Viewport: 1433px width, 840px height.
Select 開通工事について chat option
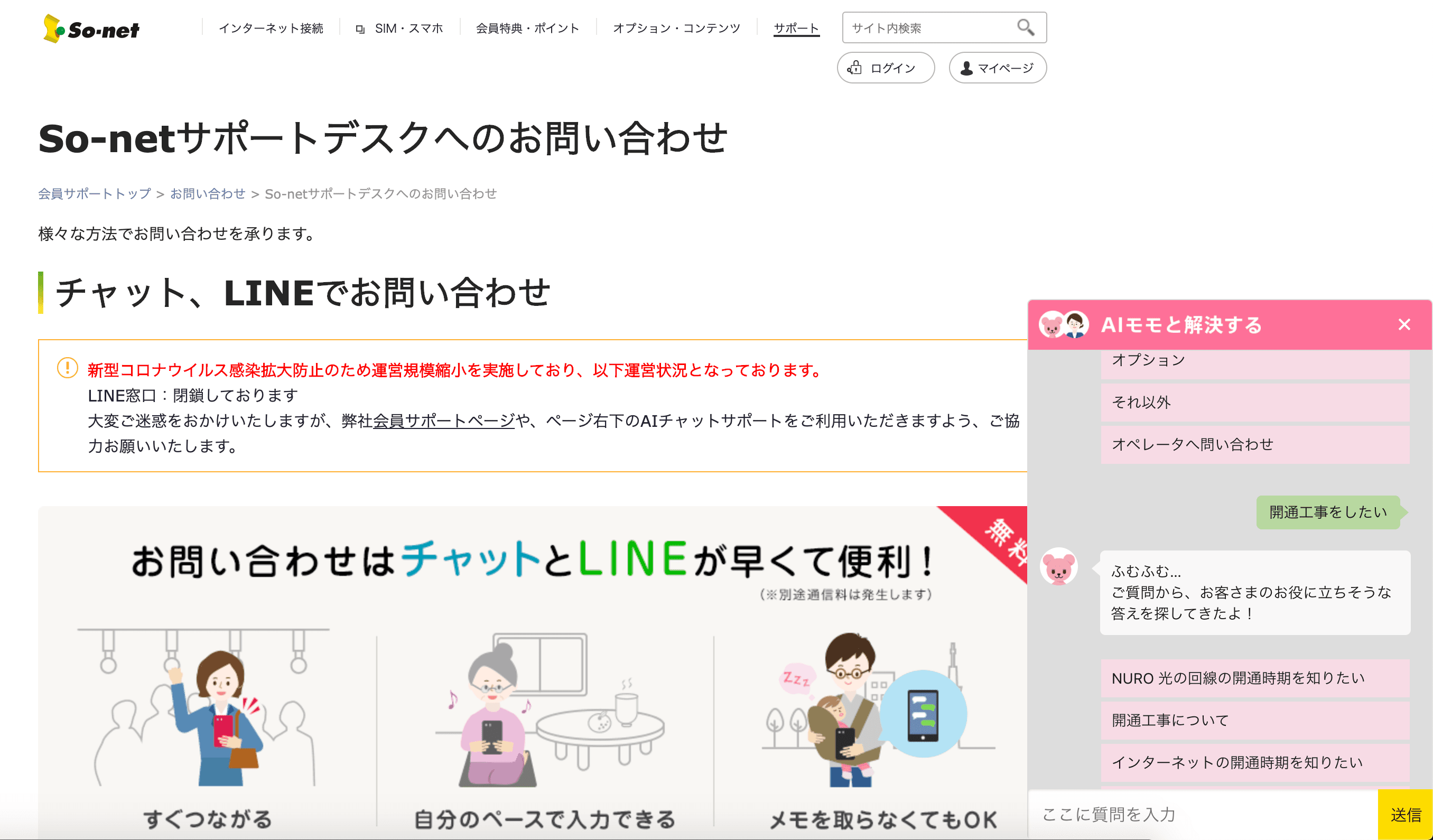[1255, 720]
